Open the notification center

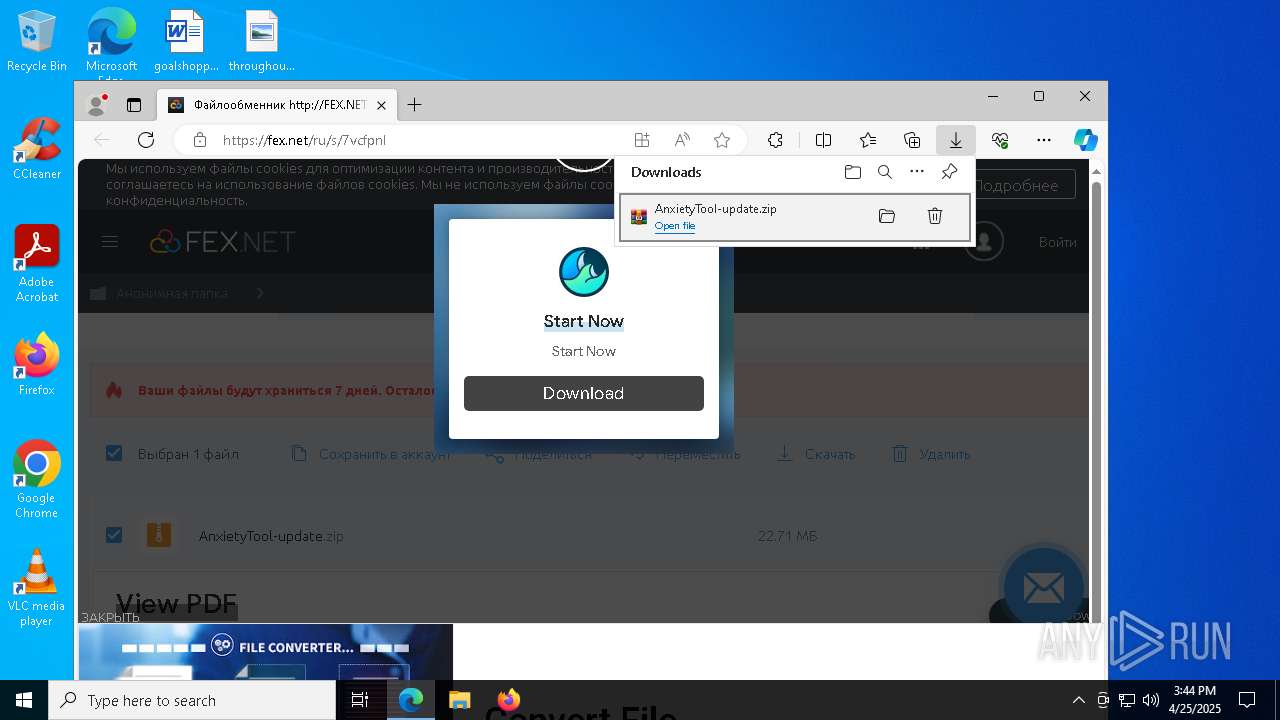pyautogui.click(x=1247, y=700)
